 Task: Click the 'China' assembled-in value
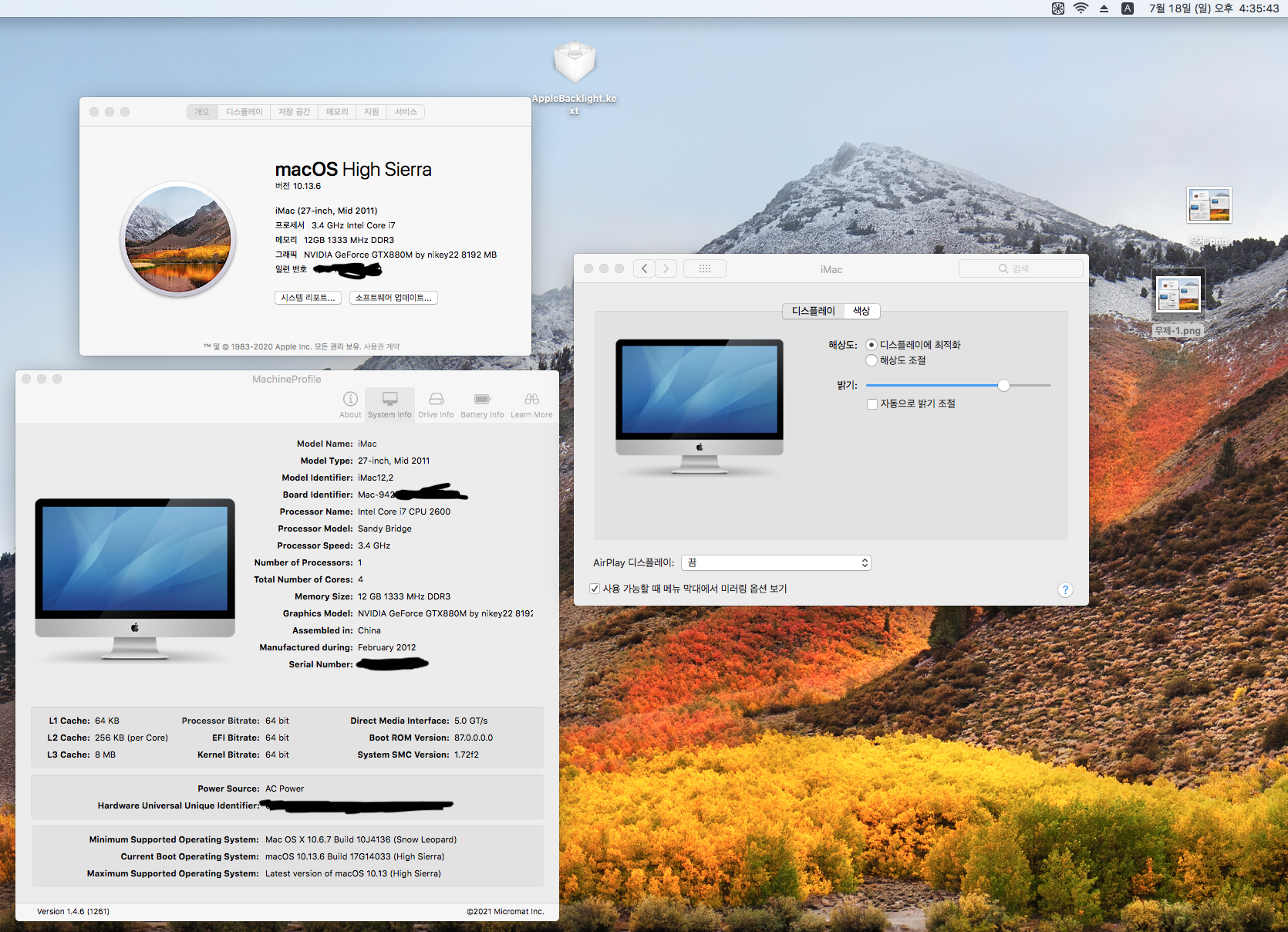(x=369, y=630)
